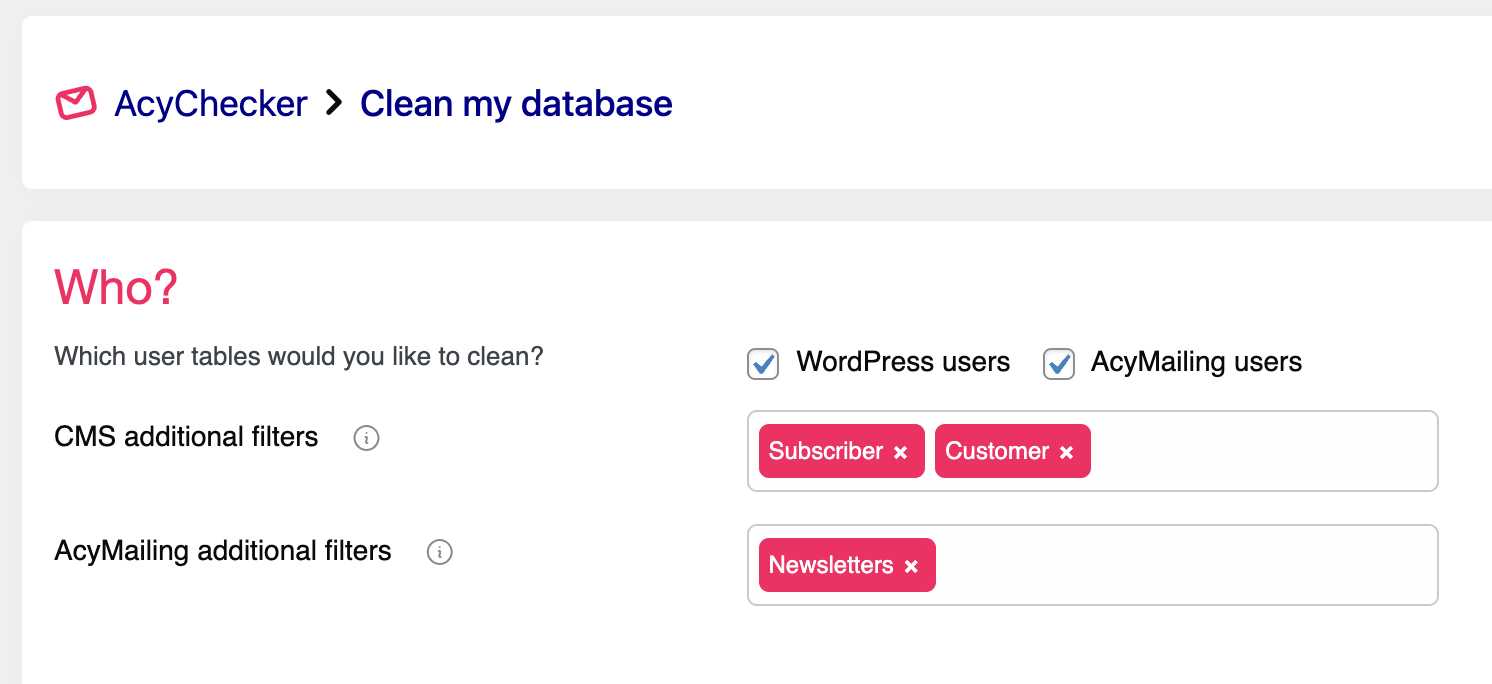Click the AcyMailing additional filters label
Image resolution: width=1492 pixels, height=684 pixels.
(223, 551)
